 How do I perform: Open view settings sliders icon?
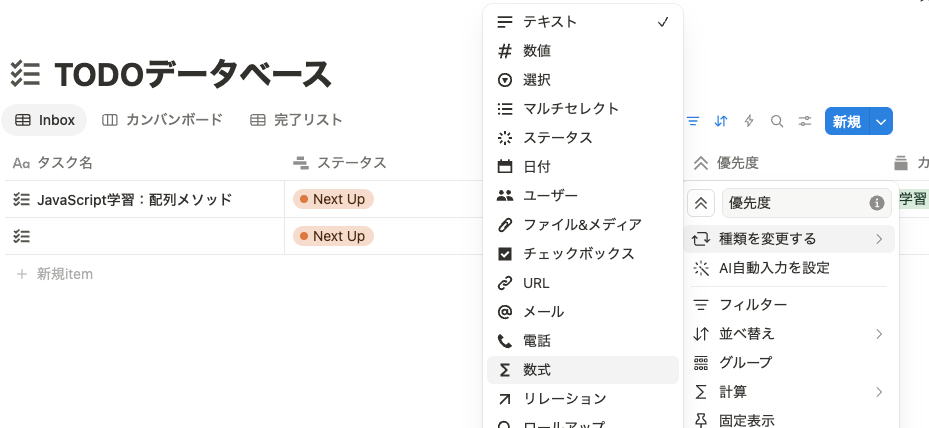coord(805,121)
